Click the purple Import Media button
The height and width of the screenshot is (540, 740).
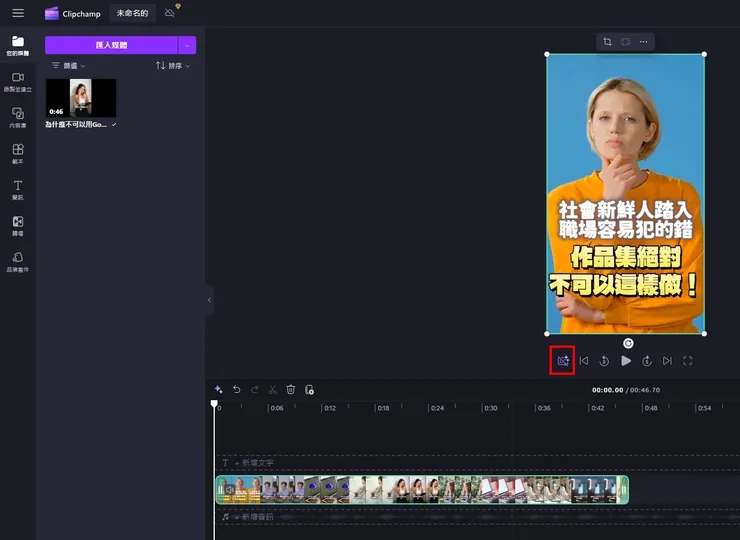[x=111, y=45]
